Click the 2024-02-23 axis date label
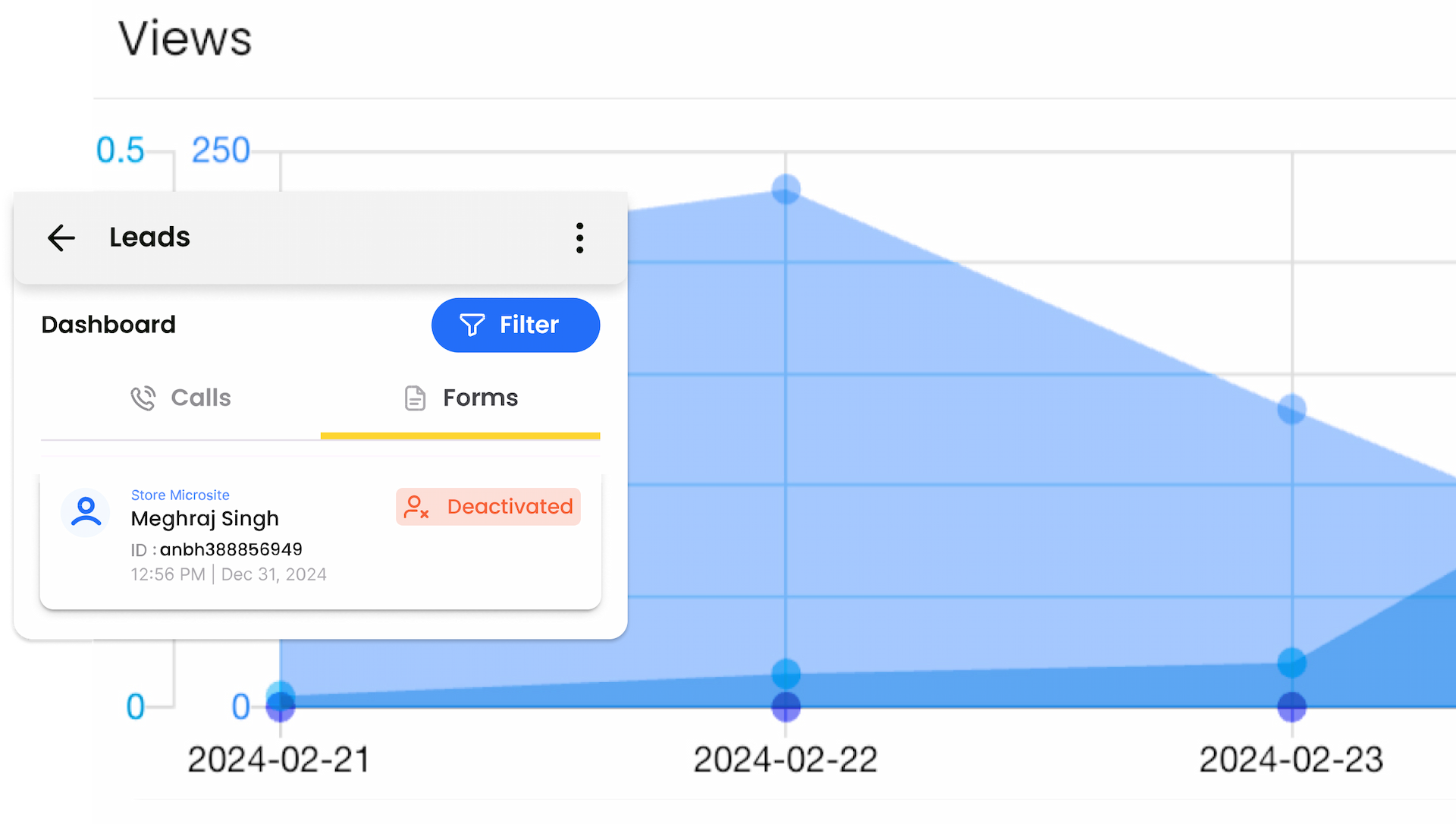The width and height of the screenshot is (1456, 824). [1291, 760]
